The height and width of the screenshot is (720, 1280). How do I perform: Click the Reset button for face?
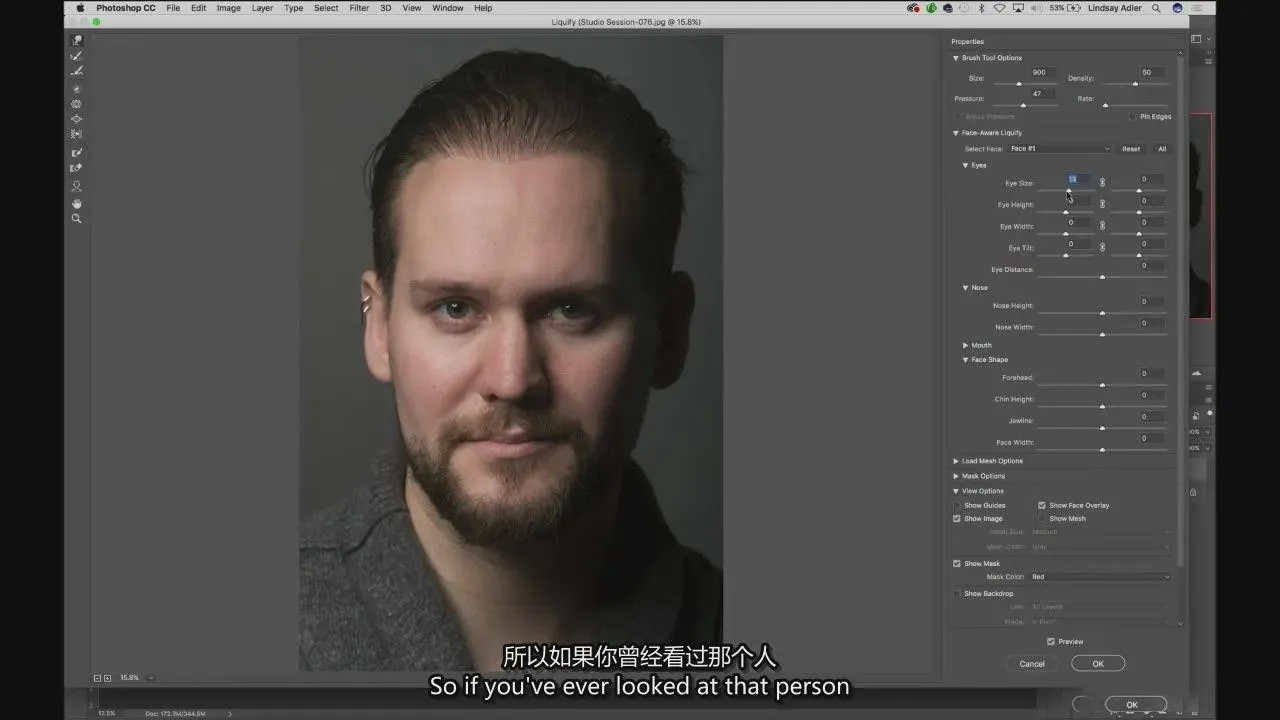pos(1130,149)
